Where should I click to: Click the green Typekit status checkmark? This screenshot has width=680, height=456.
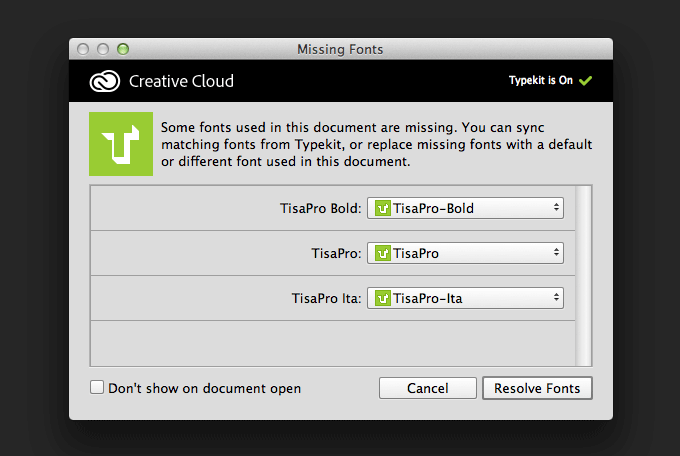pyautogui.click(x=586, y=81)
